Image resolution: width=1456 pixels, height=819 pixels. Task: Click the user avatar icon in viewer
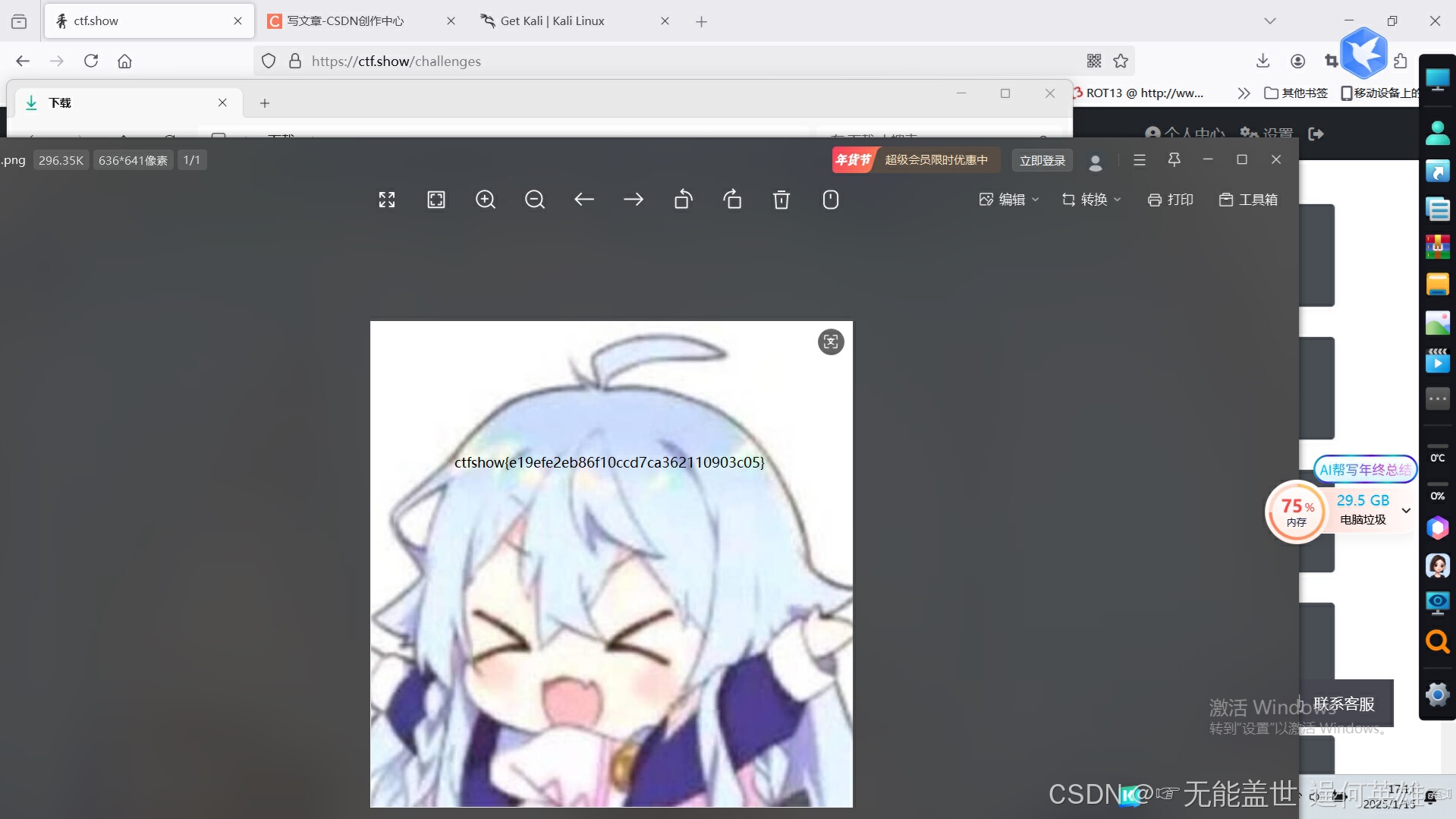pos(1095,162)
